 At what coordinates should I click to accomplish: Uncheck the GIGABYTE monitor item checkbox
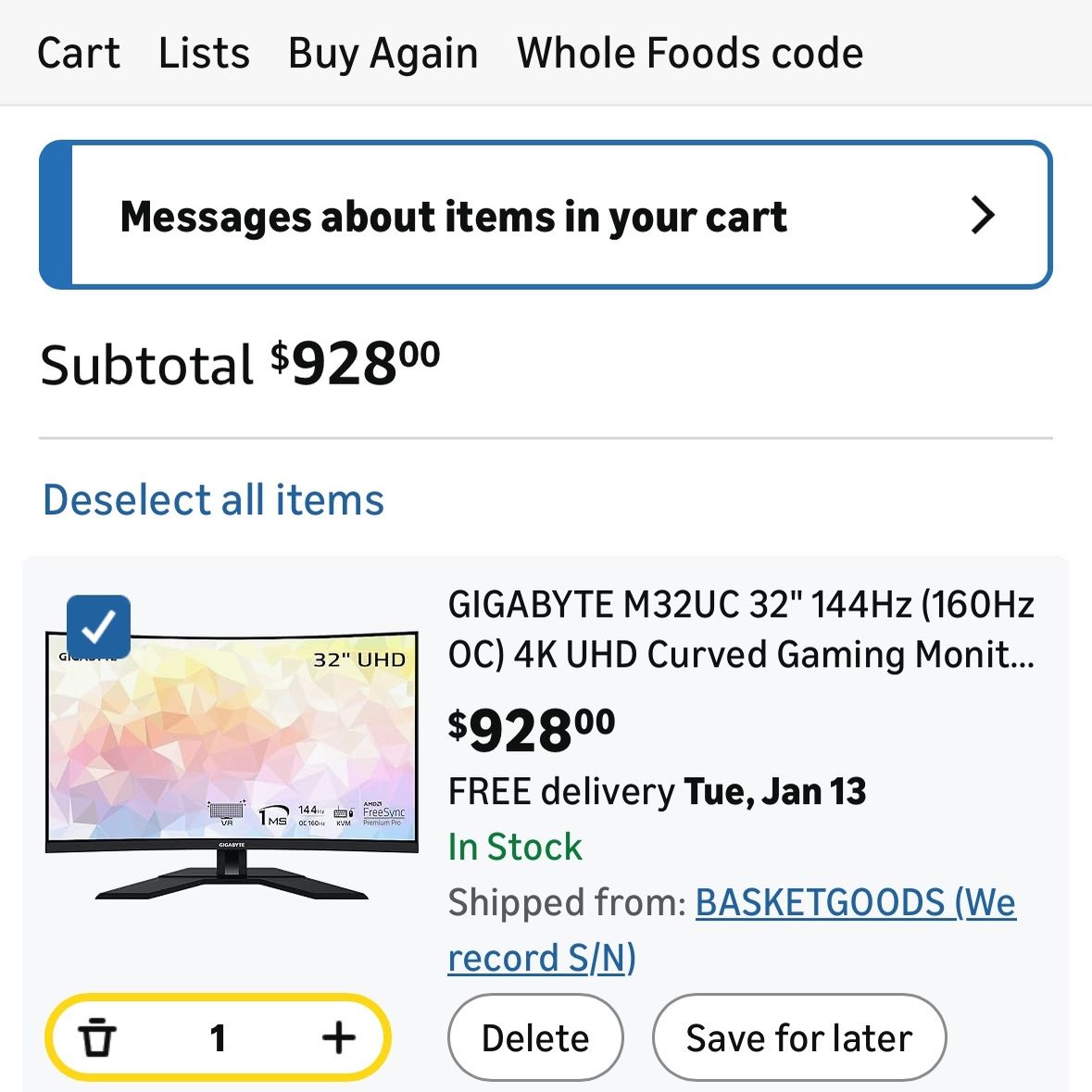[98, 627]
